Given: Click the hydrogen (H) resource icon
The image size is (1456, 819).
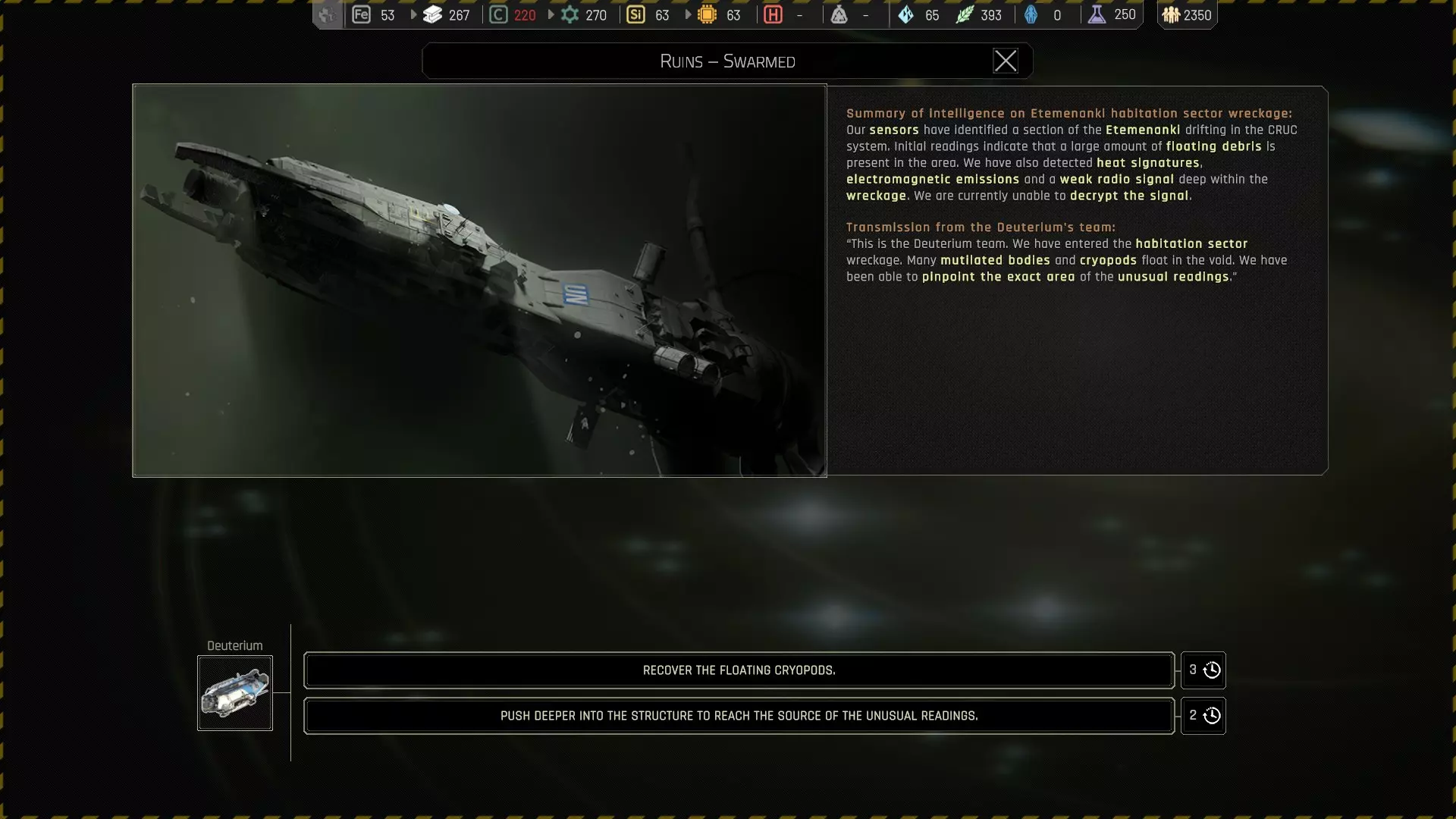Looking at the screenshot, I should coord(773,14).
